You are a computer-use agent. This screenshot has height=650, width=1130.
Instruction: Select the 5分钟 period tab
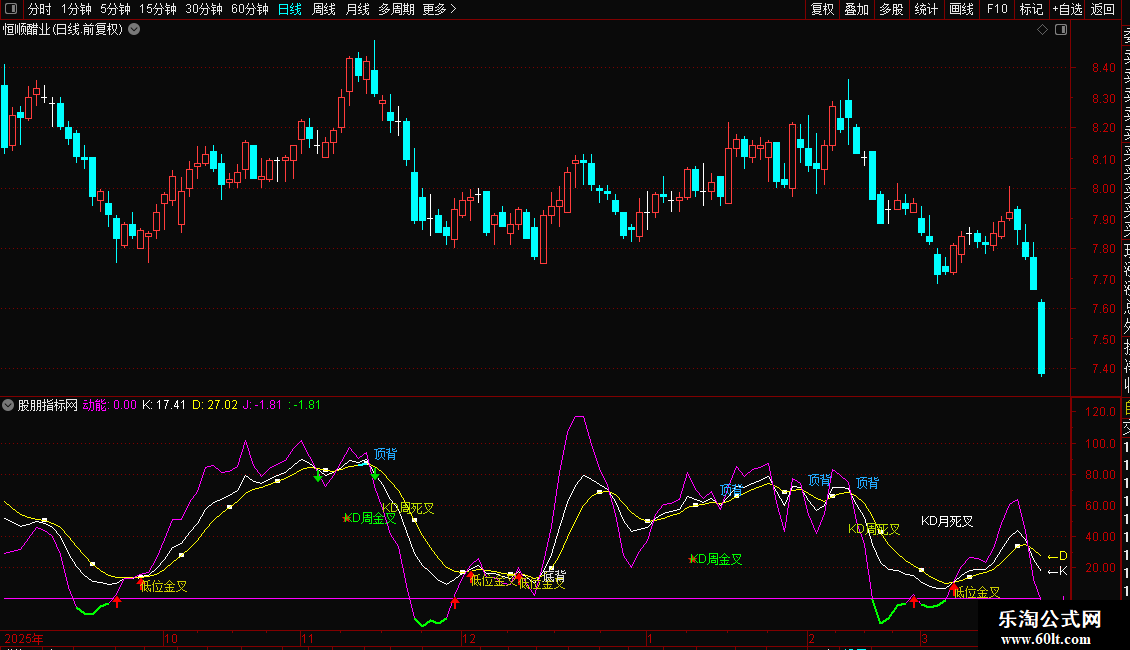(115, 9)
